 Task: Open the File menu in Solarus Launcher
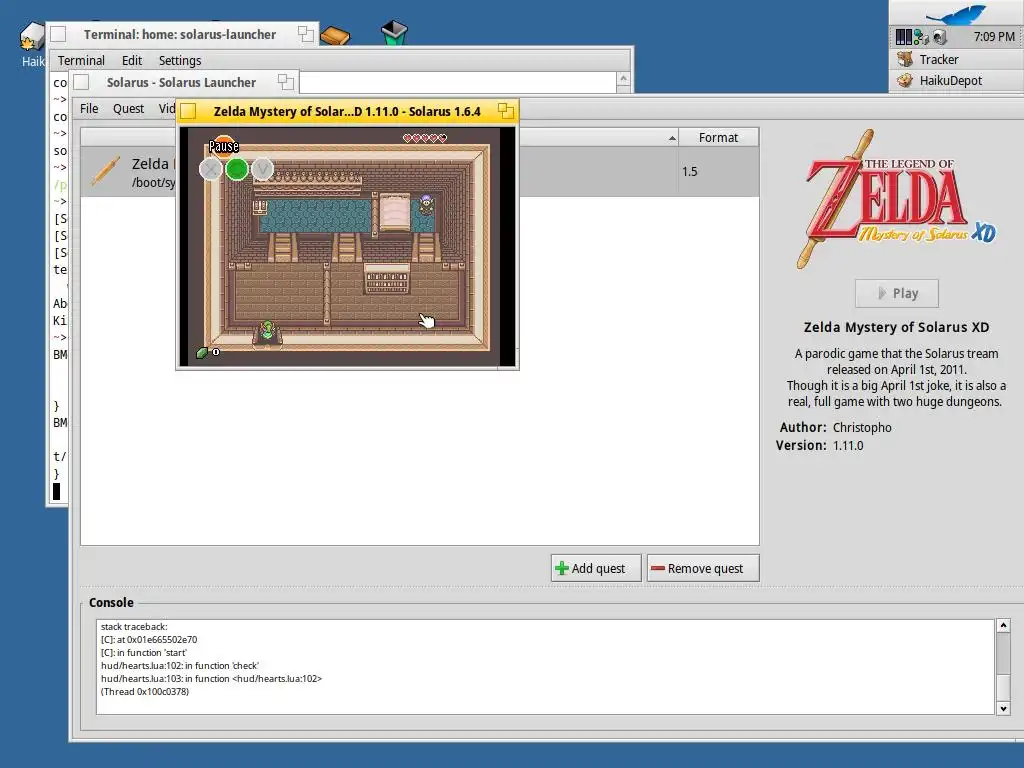pyautogui.click(x=89, y=108)
